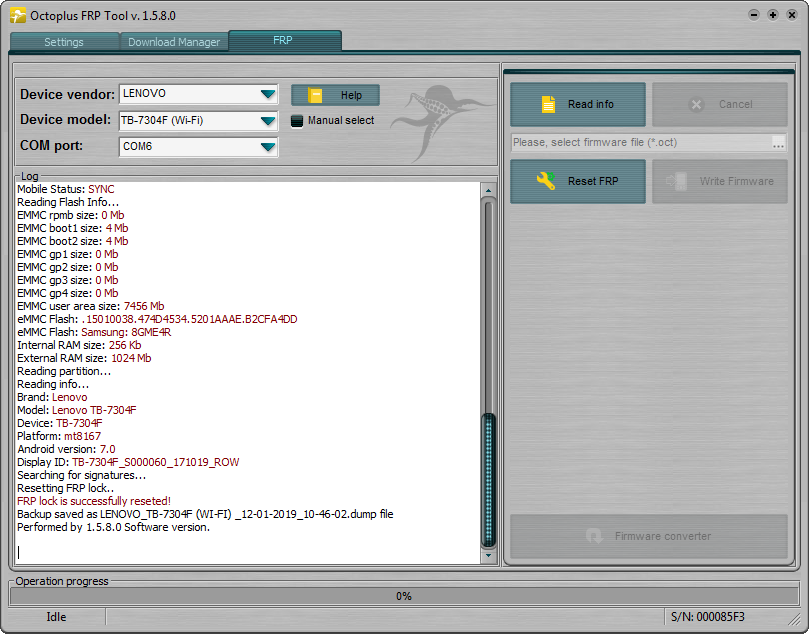The image size is (809, 634).
Task: Click the 'FRP lock is successfully reseted!' log line
Action: (x=94, y=501)
